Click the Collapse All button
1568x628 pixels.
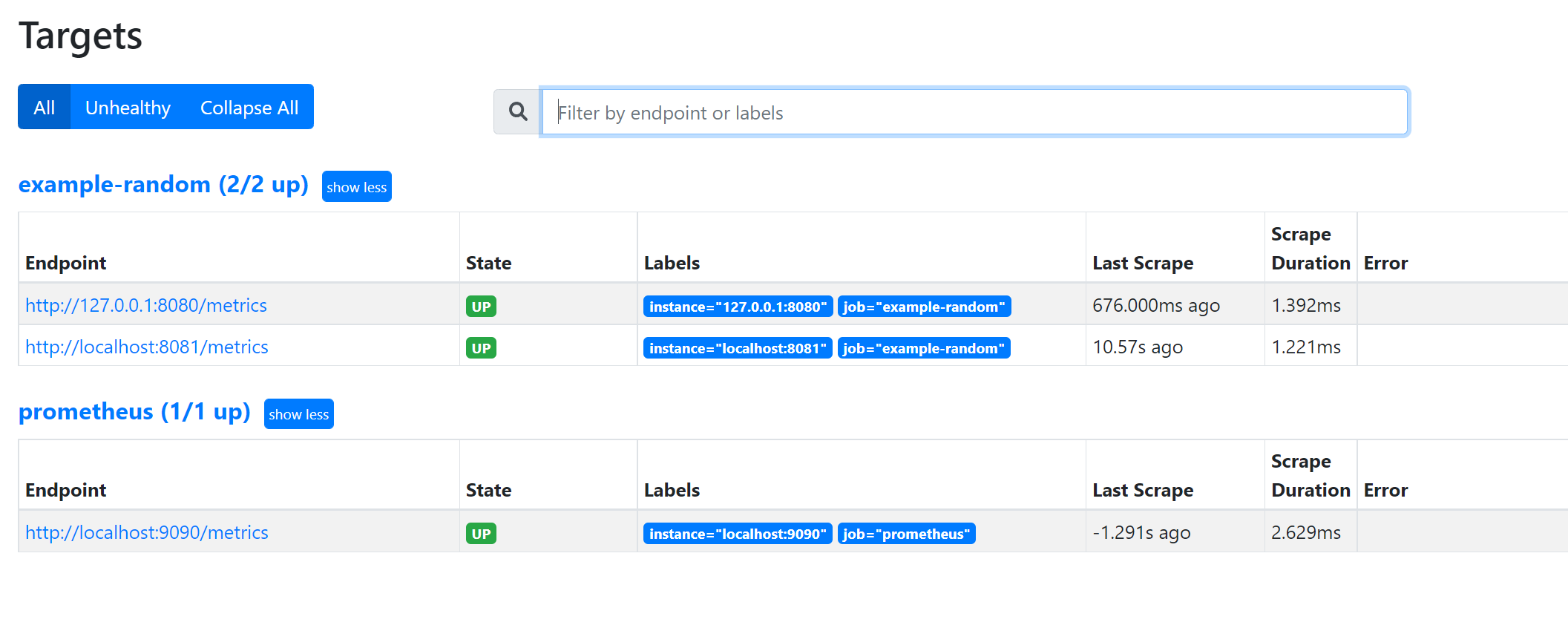coord(249,107)
